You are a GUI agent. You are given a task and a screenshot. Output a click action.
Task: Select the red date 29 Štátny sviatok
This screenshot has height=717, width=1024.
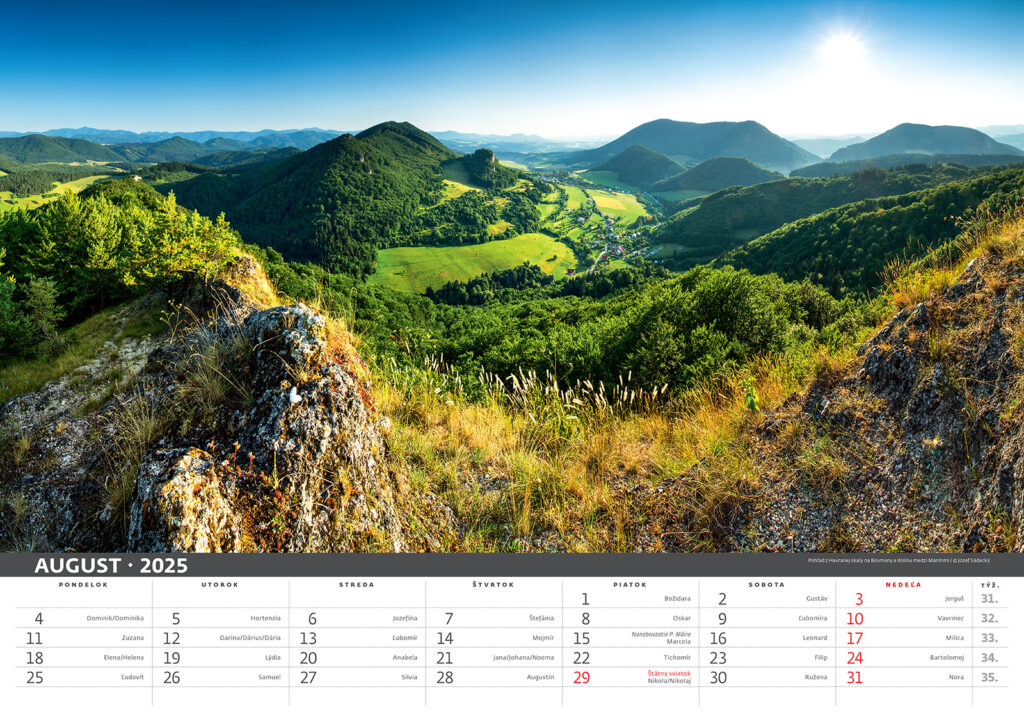[x=630, y=677]
